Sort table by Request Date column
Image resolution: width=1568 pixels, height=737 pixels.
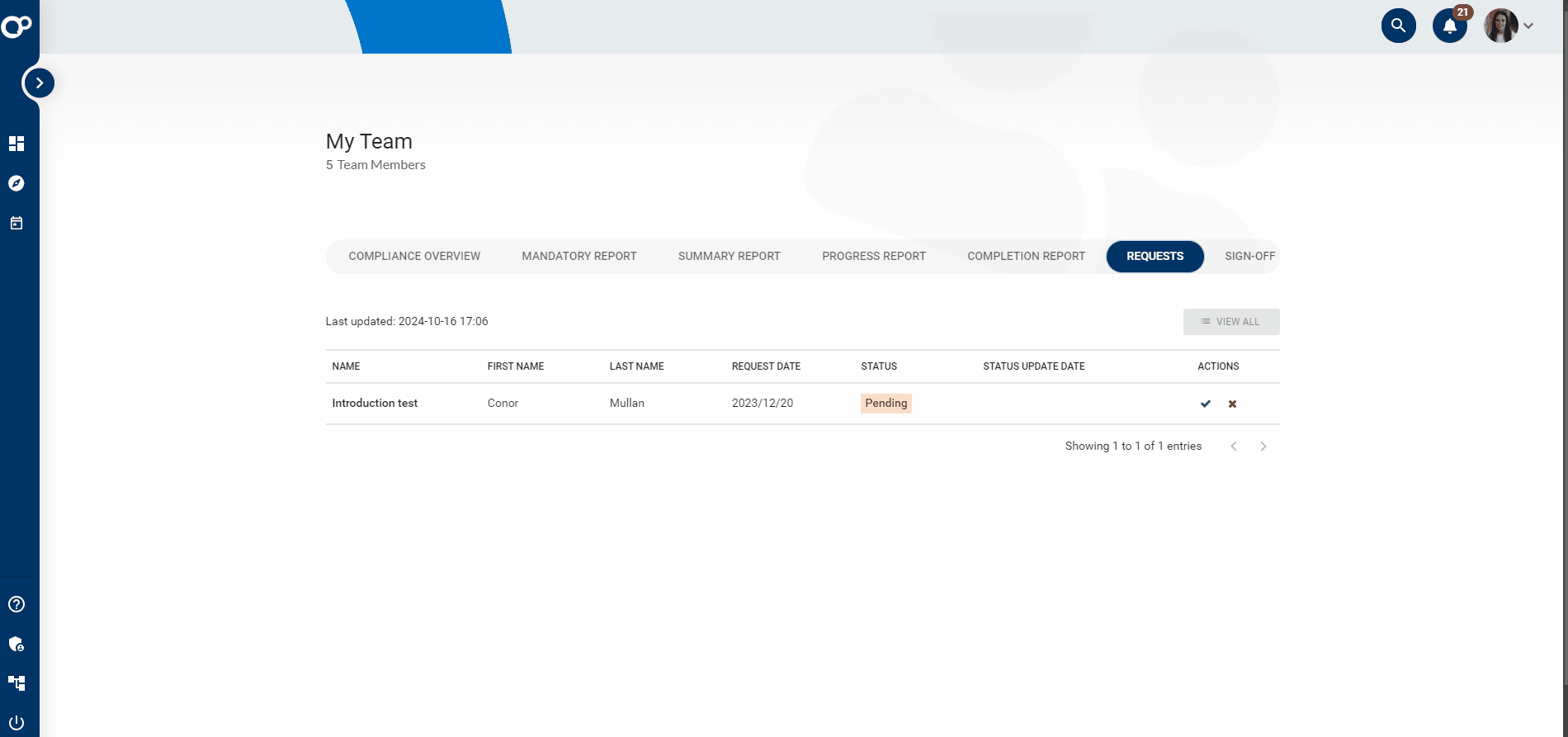(766, 366)
